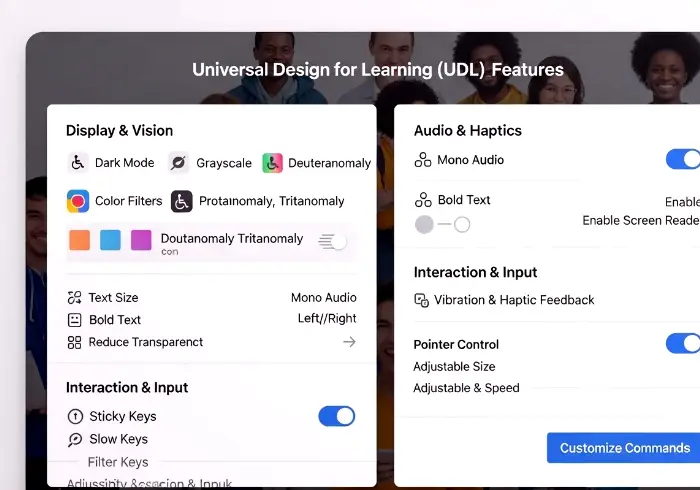Click the Pointer Control label
The width and height of the screenshot is (700, 490).
click(x=456, y=345)
